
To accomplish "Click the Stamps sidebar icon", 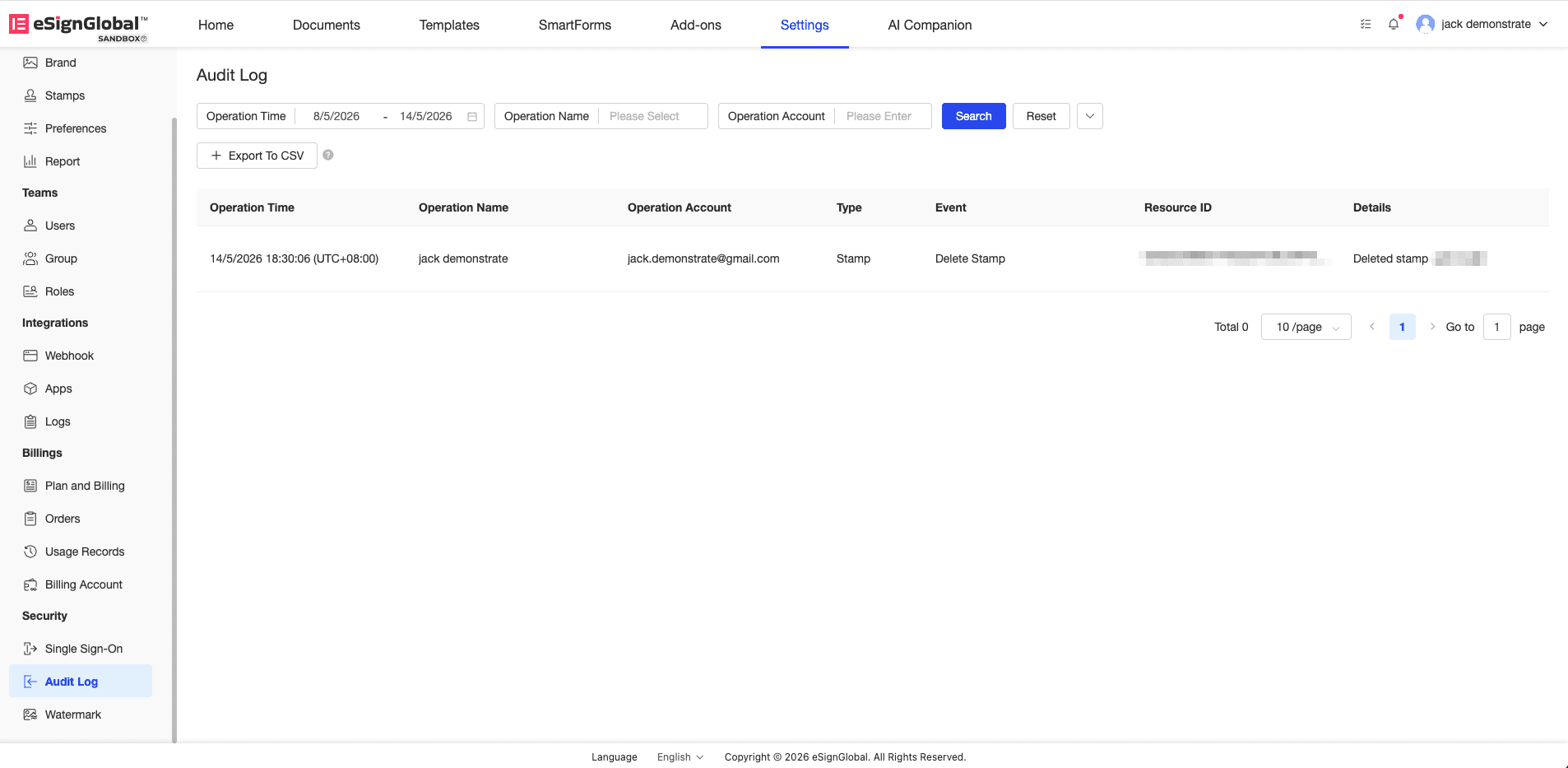I will coord(30,95).
